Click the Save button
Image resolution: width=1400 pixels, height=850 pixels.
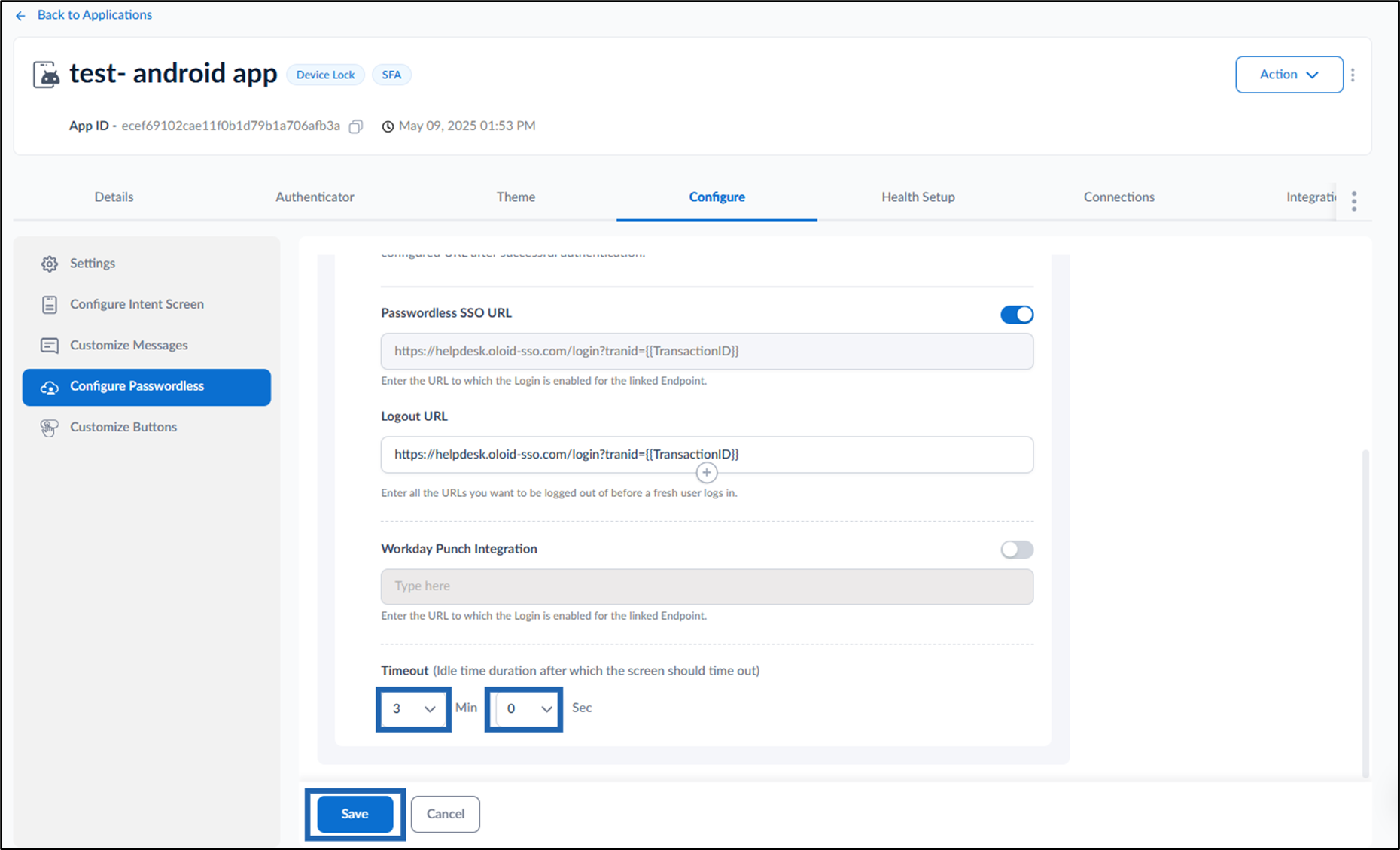coord(355,814)
